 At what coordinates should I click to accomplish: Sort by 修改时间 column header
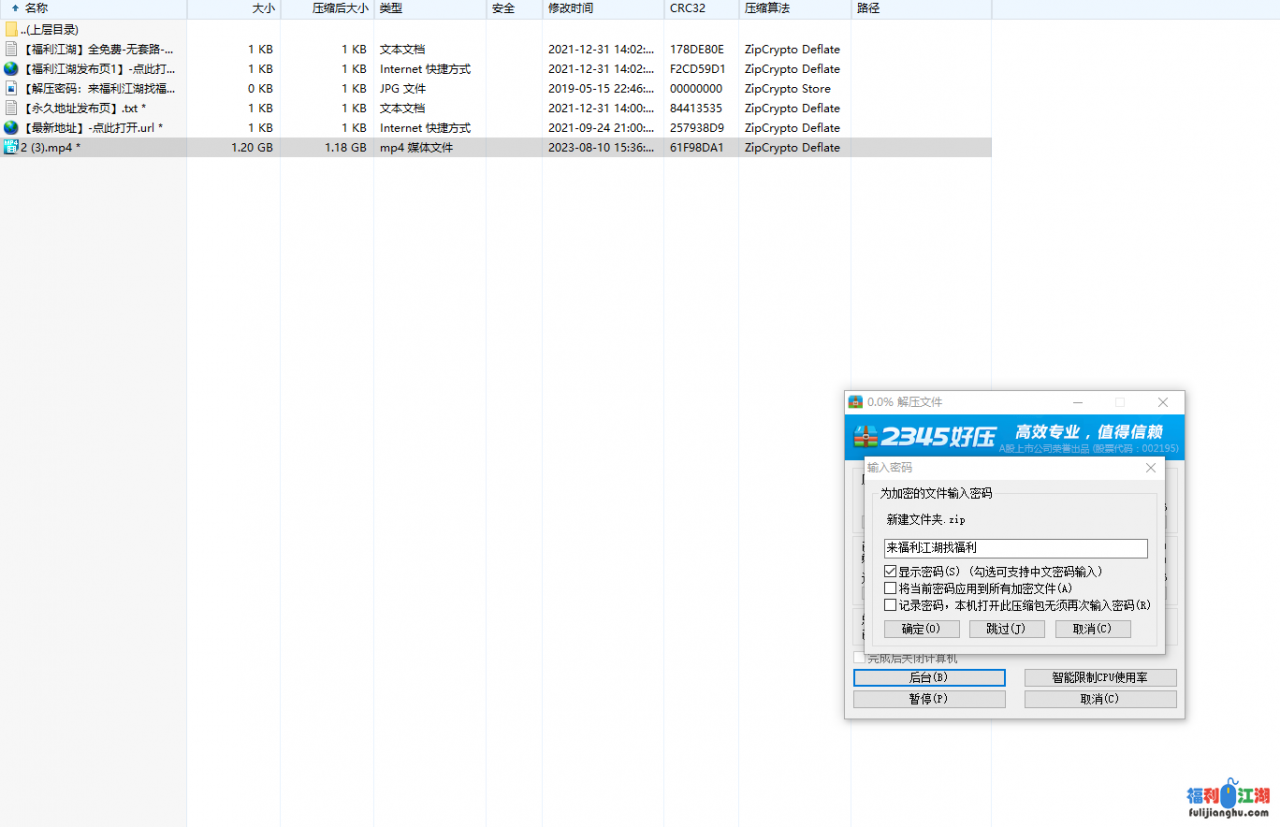[x=570, y=8]
